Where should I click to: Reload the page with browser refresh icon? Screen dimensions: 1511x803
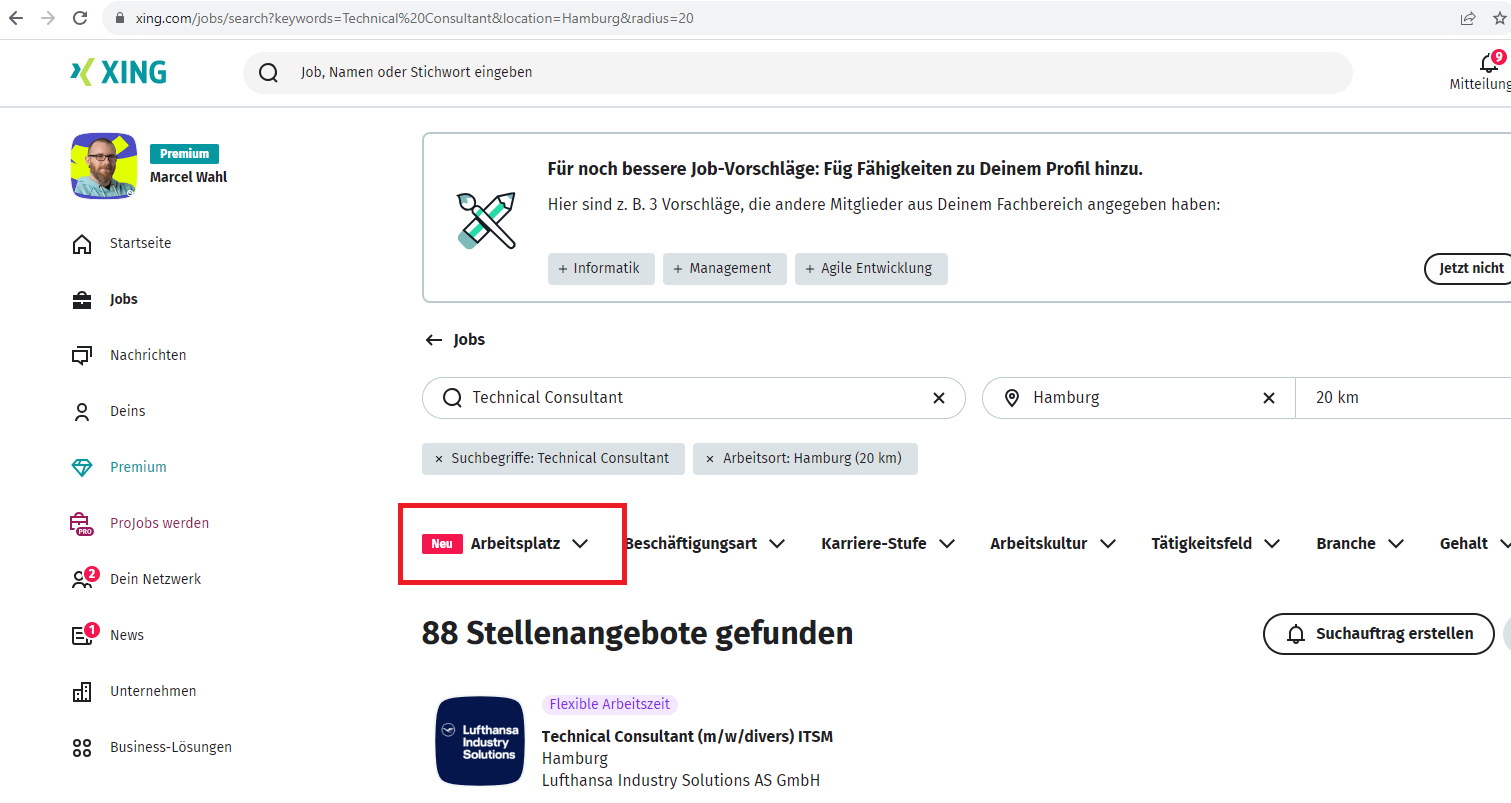(x=78, y=18)
